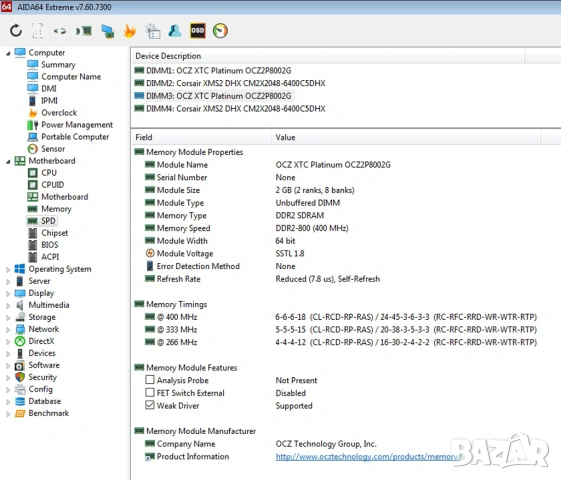The image size is (561, 480).
Task: Click the monitor diagnostics toolbar icon
Action: tap(107, 31)
